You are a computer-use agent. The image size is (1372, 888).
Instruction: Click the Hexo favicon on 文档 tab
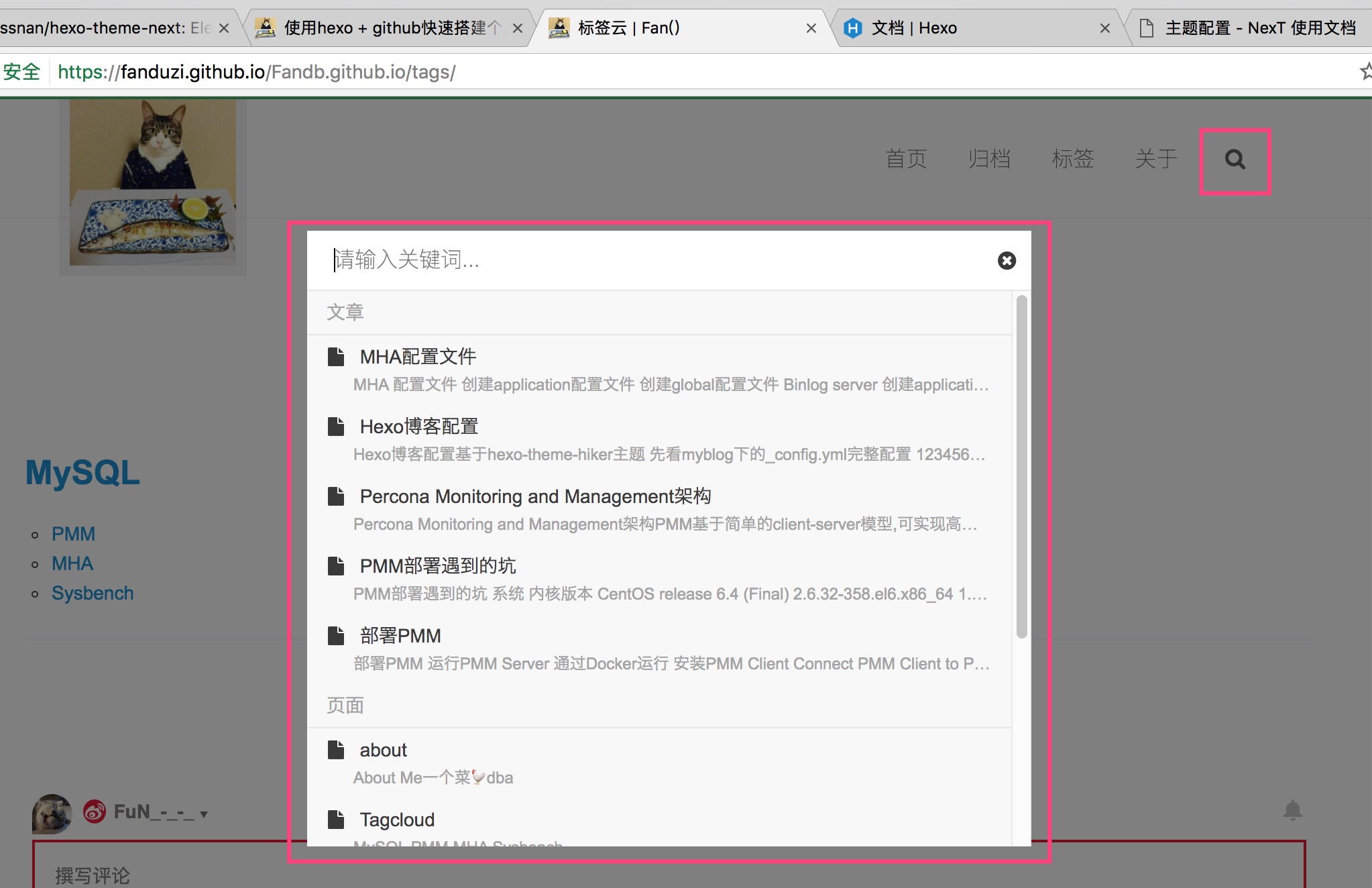852,28
